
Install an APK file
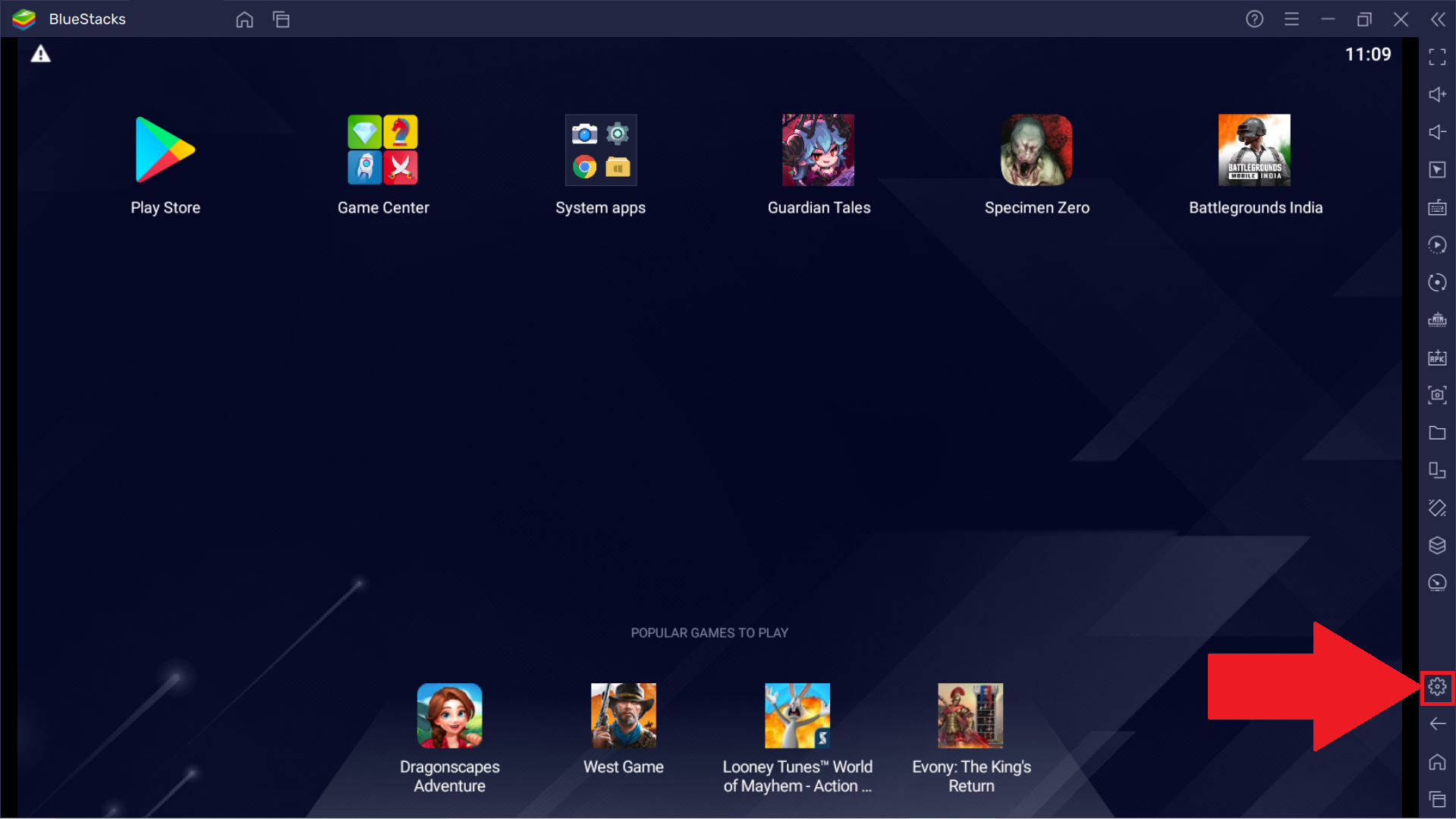[x=1437, y=358]
